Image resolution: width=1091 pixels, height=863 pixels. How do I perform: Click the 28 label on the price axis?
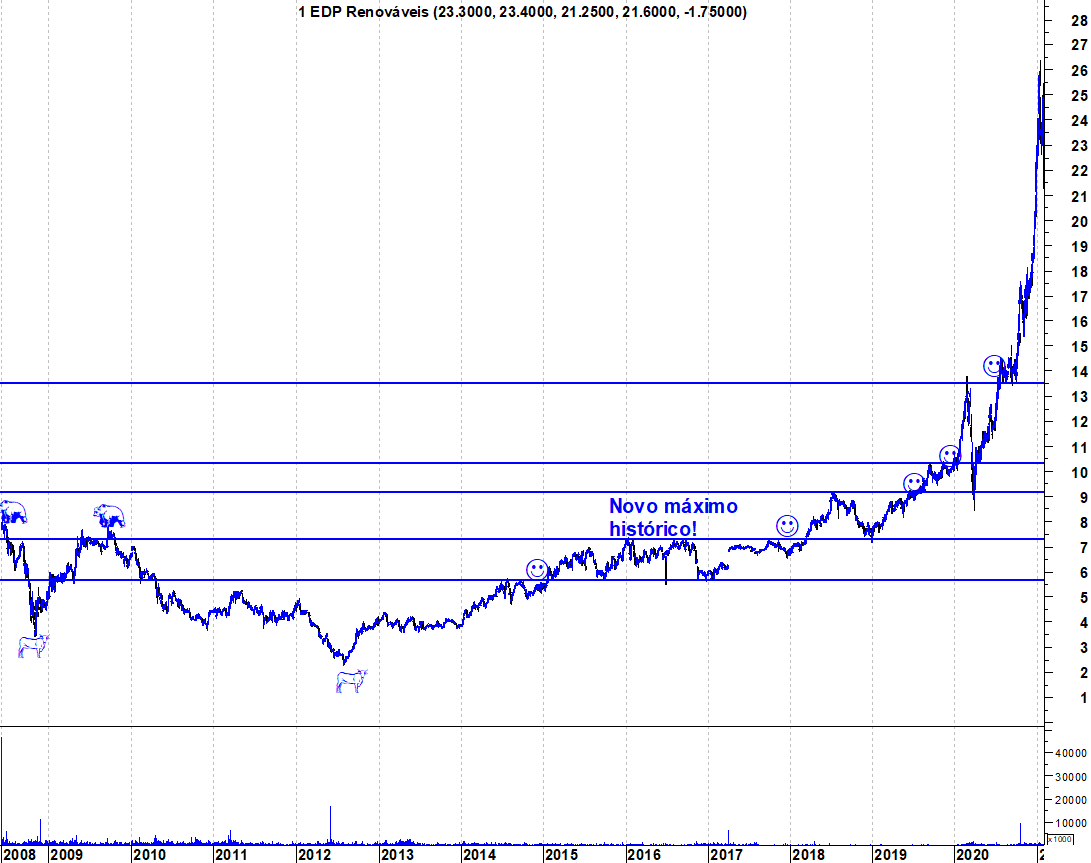[x=1079, y=21]
